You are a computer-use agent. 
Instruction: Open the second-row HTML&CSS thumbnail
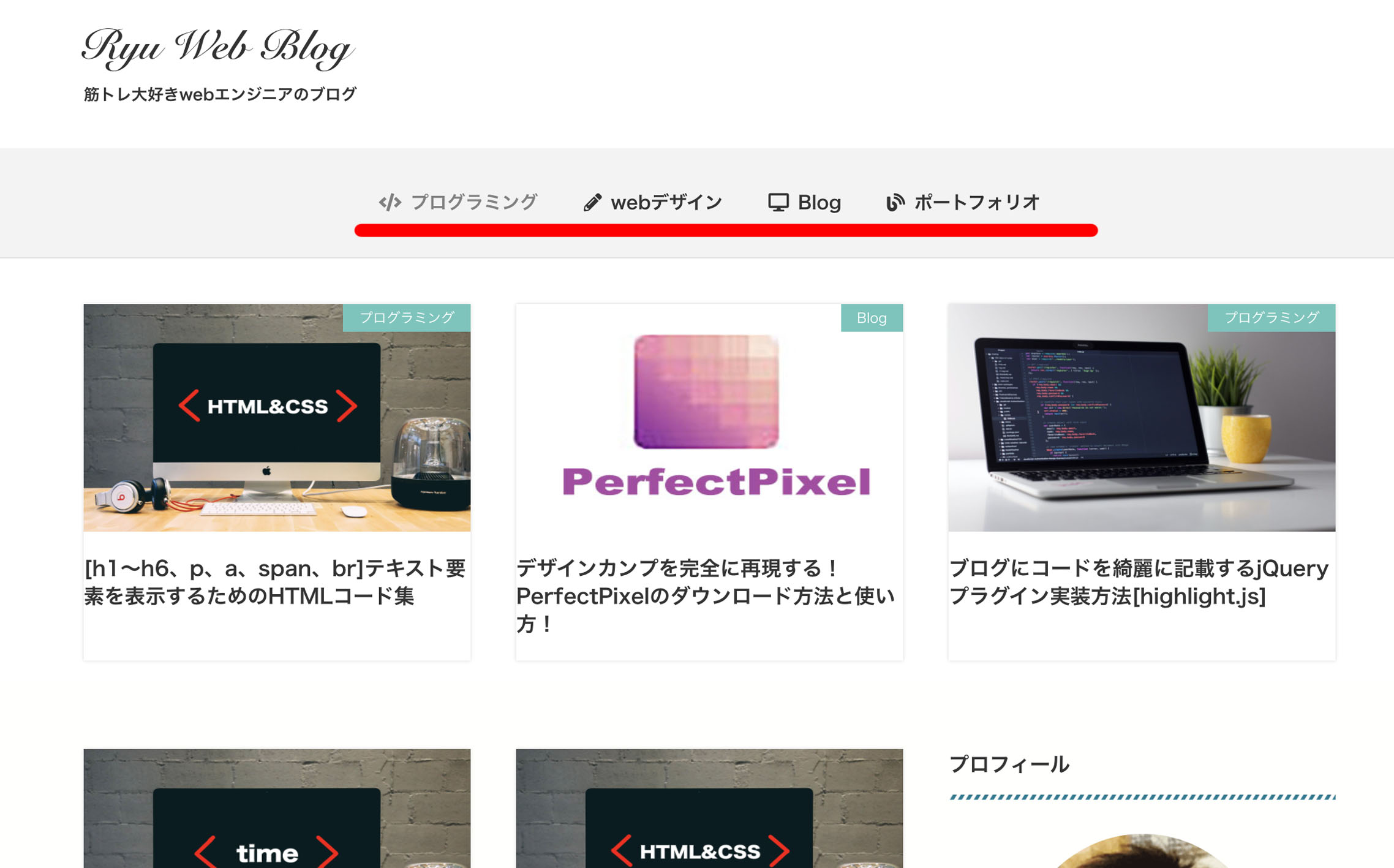(709, 808)
